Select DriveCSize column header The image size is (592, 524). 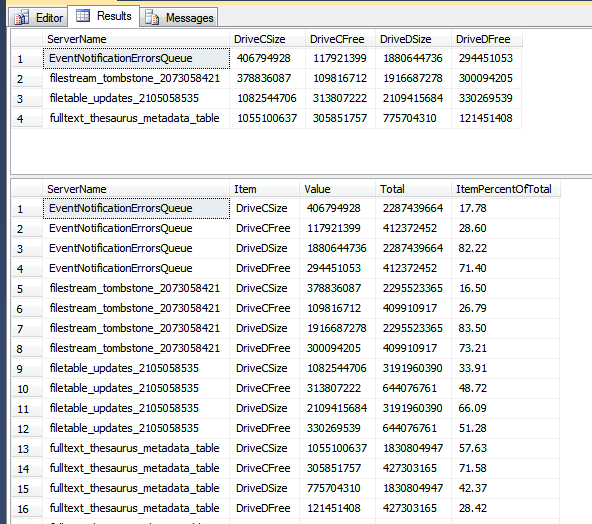pos(267,39)
